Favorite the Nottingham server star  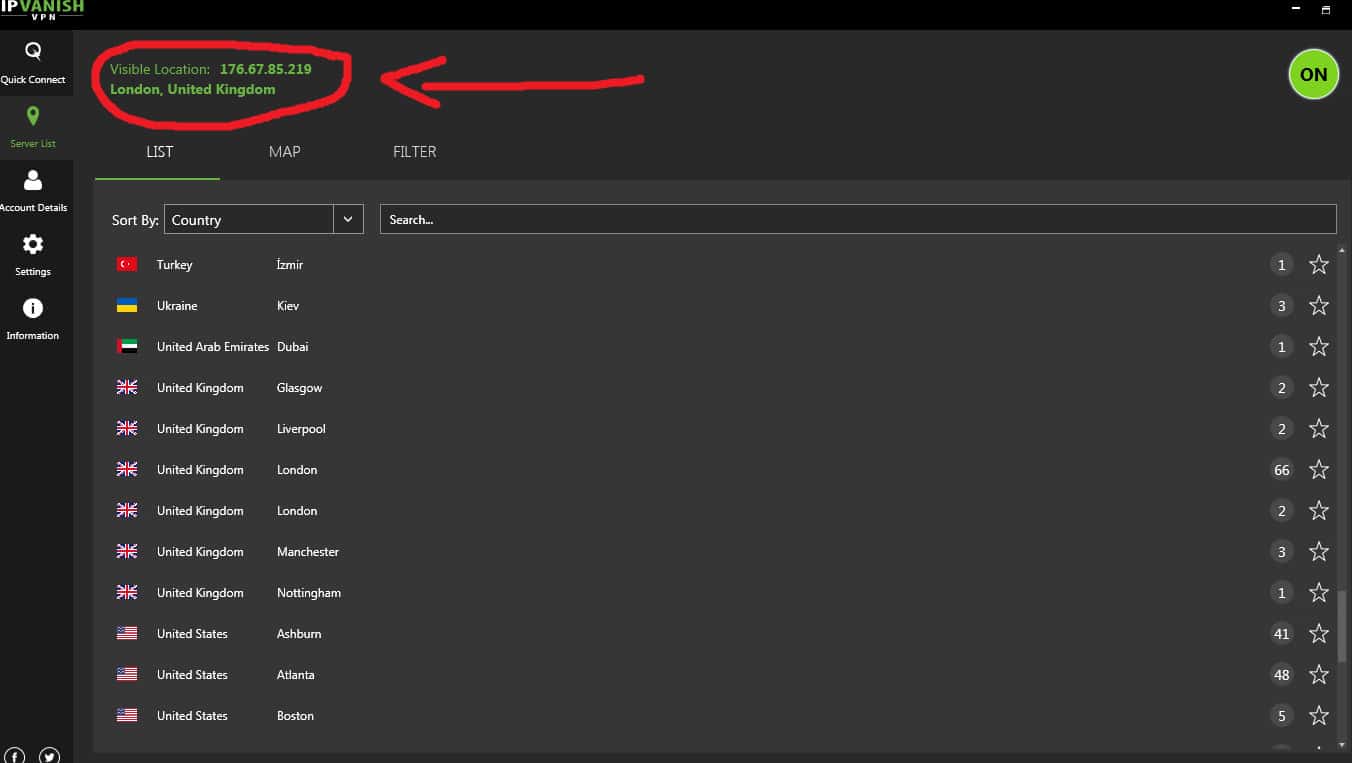click(x=1319, y=593)
